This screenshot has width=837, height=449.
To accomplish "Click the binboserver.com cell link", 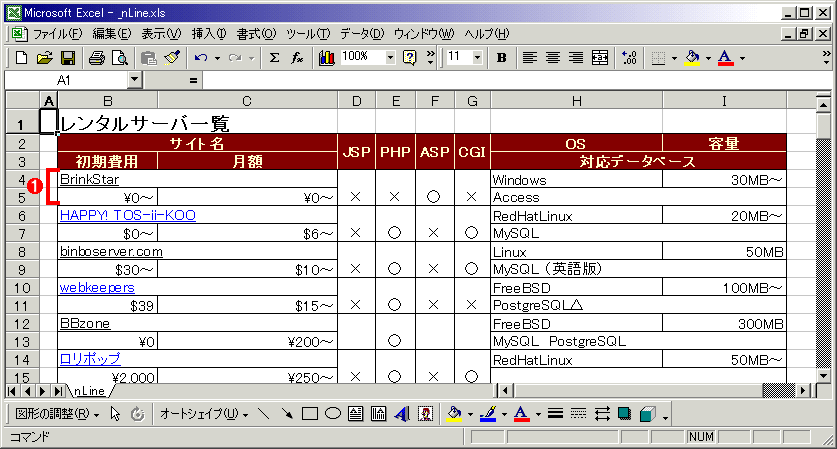I will (111, 251).
